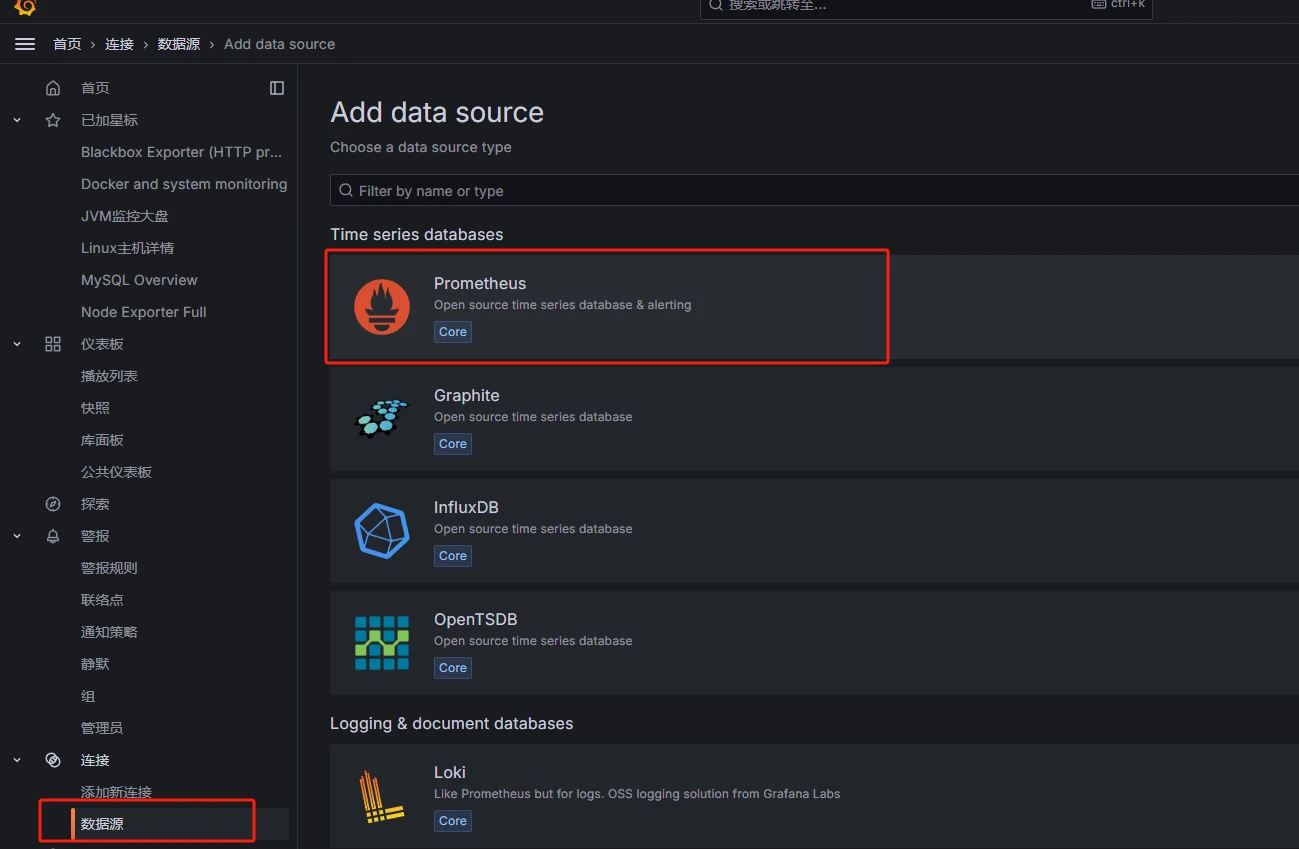1299x849 pixels.
Task: Go to 播放列表
Action: point(109,376)
